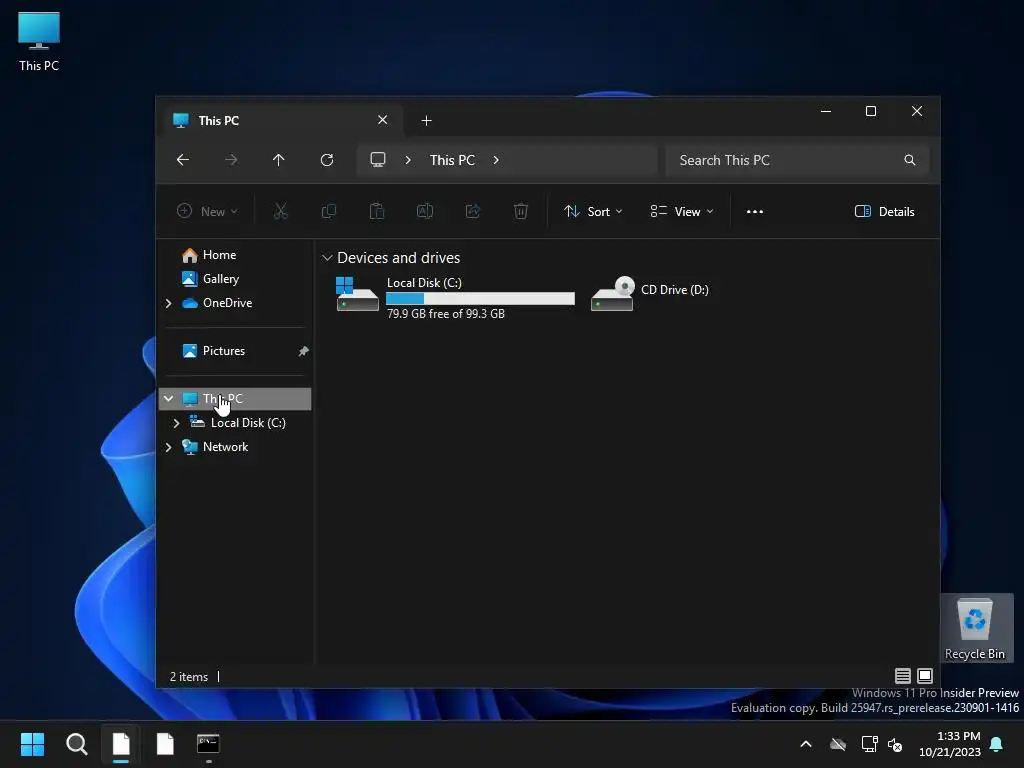Click chevron after This PC in address bar
Viewport: 1024px width, 768px height.
(496, 160)
